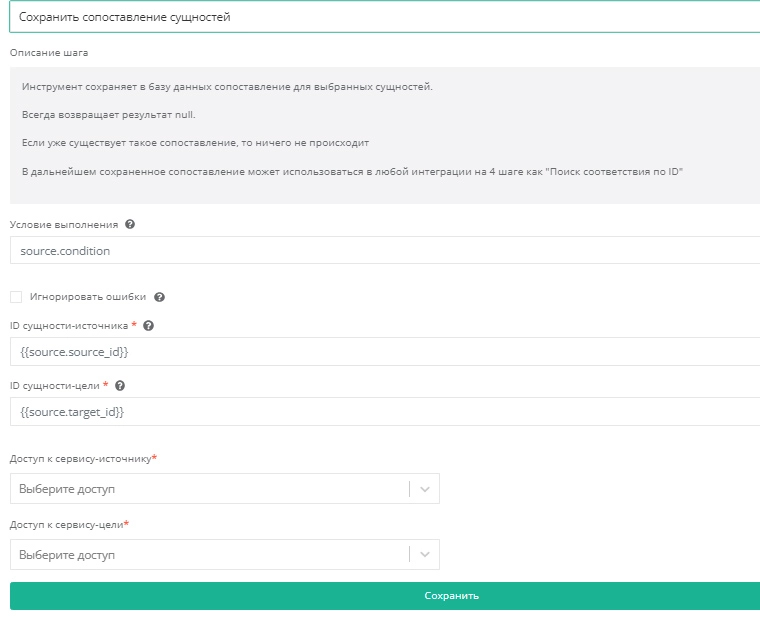The height and width of the screenshot is (620, 760).
Task: Click the 'ID сущности-цели' field label
Action: coord(55,386)
